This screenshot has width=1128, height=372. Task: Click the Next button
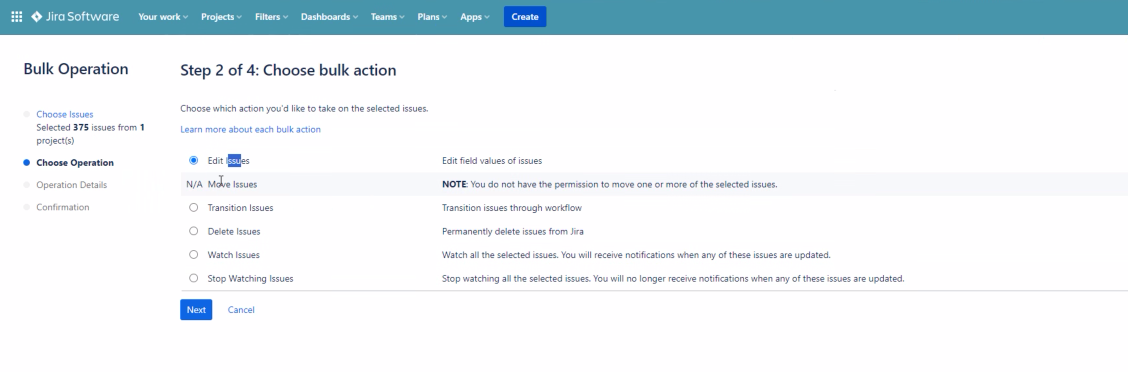coord(196,309)
